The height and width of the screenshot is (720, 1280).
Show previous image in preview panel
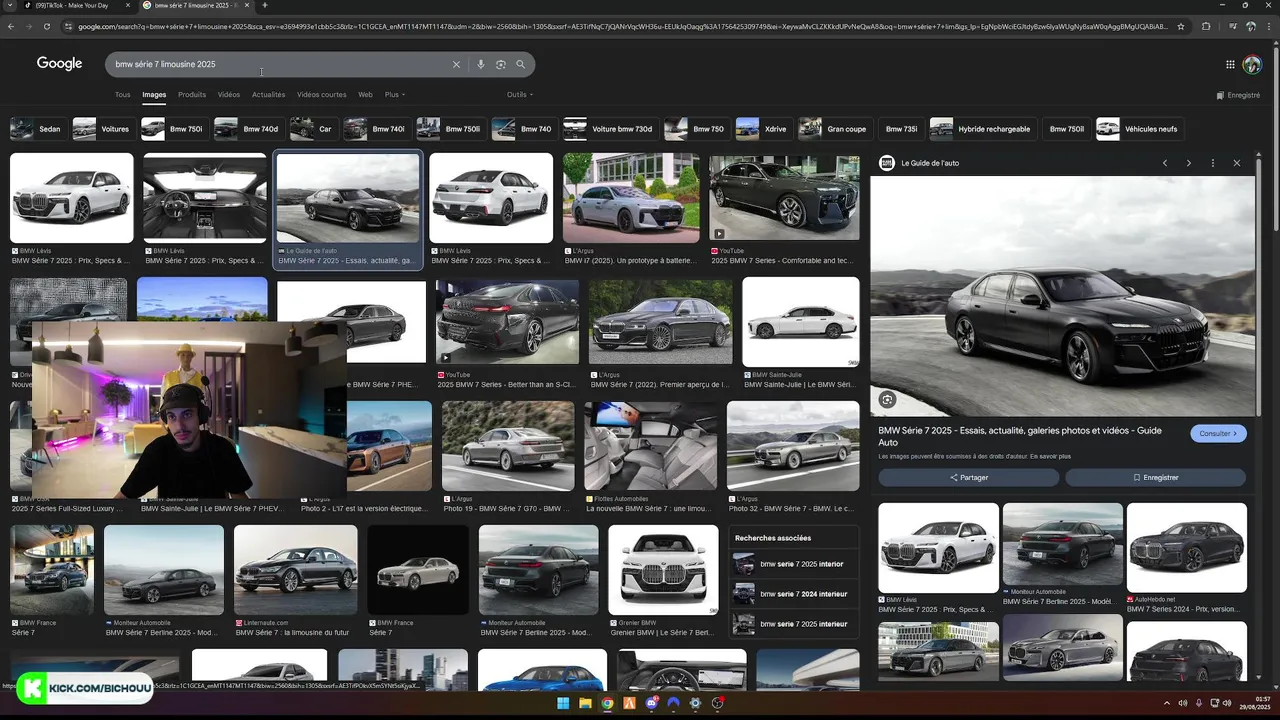coord(1165,163)
